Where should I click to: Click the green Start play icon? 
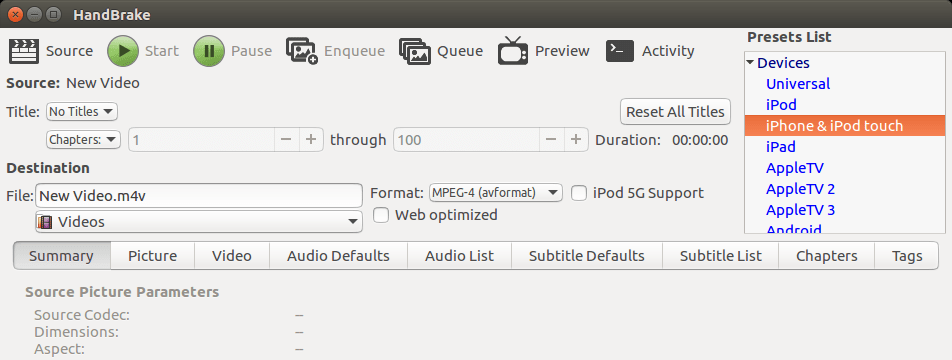click(x=123, y=51)
